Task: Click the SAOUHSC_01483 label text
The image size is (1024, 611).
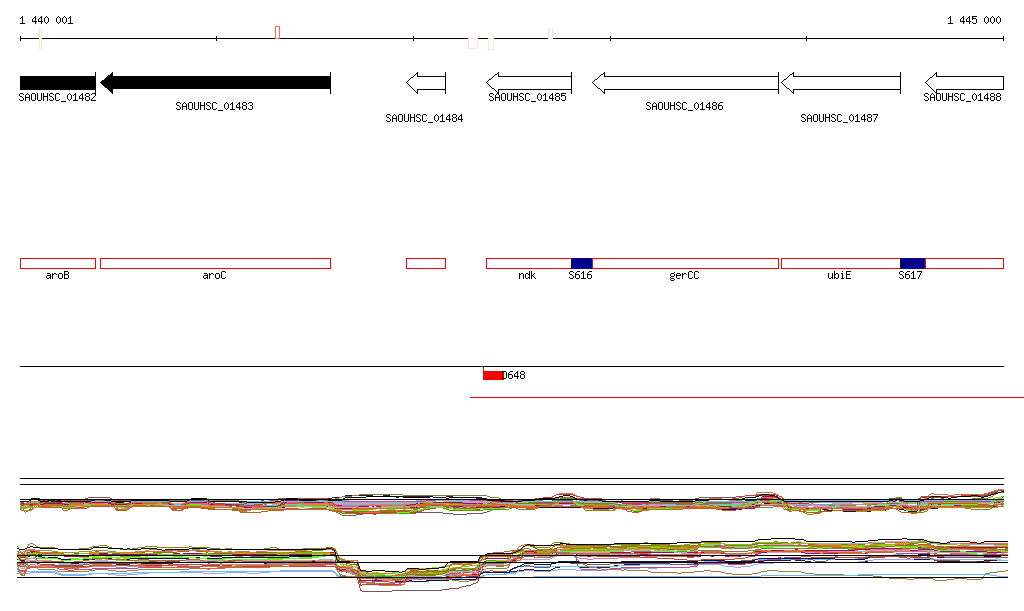Action: pyautogui.click(x=214, y=106)
